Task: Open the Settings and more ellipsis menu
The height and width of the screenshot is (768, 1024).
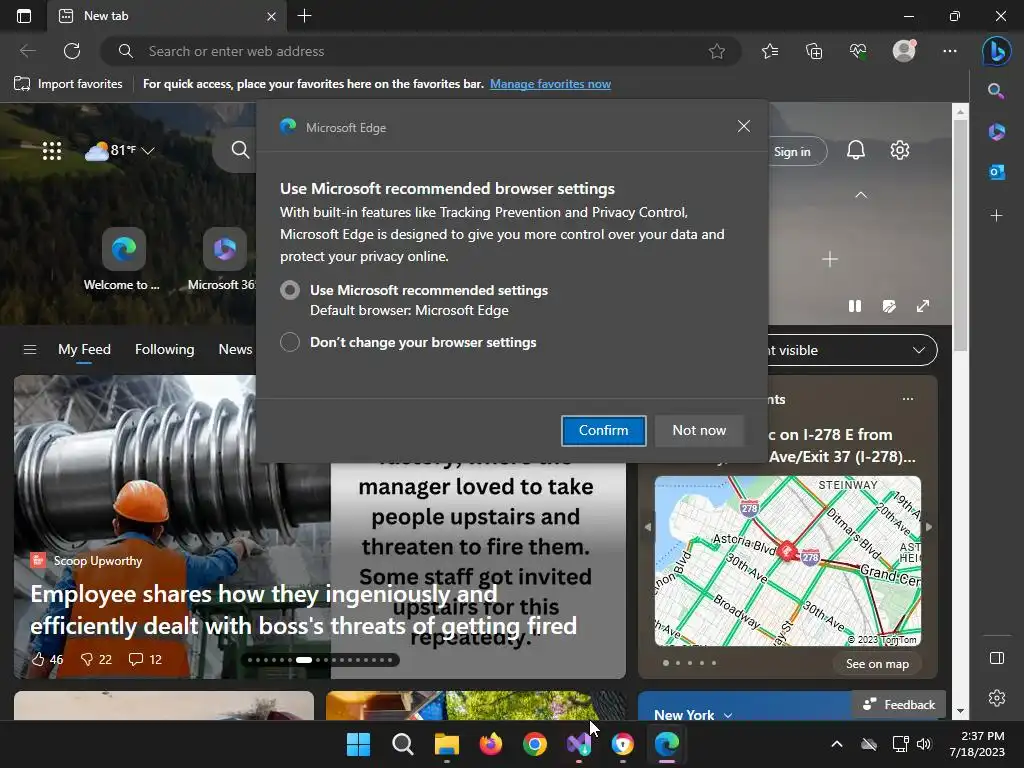Action: point(950,51)
